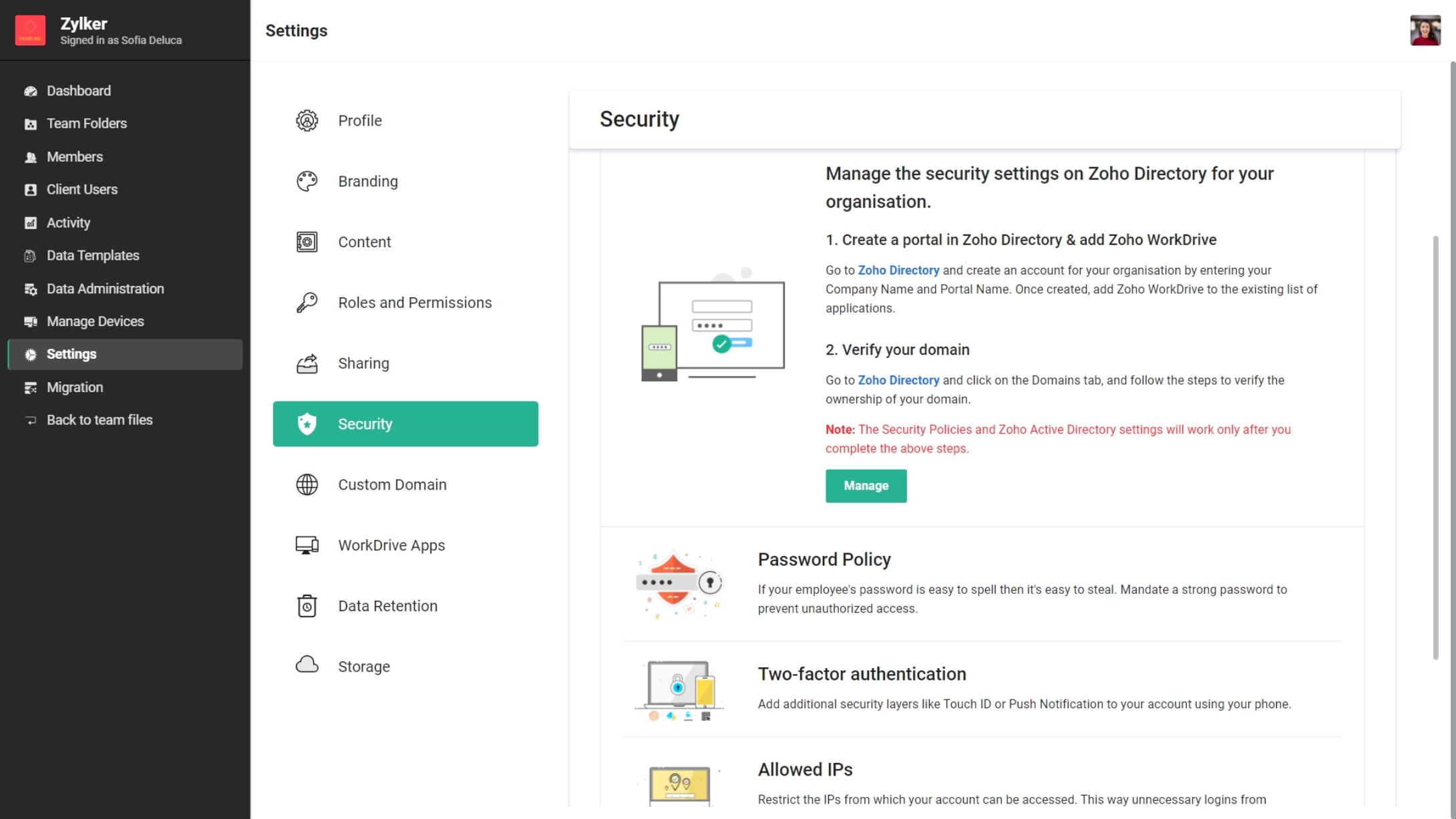1456x819 pixels.
Task: Return via Back to team files label
Action: (100, 421)
